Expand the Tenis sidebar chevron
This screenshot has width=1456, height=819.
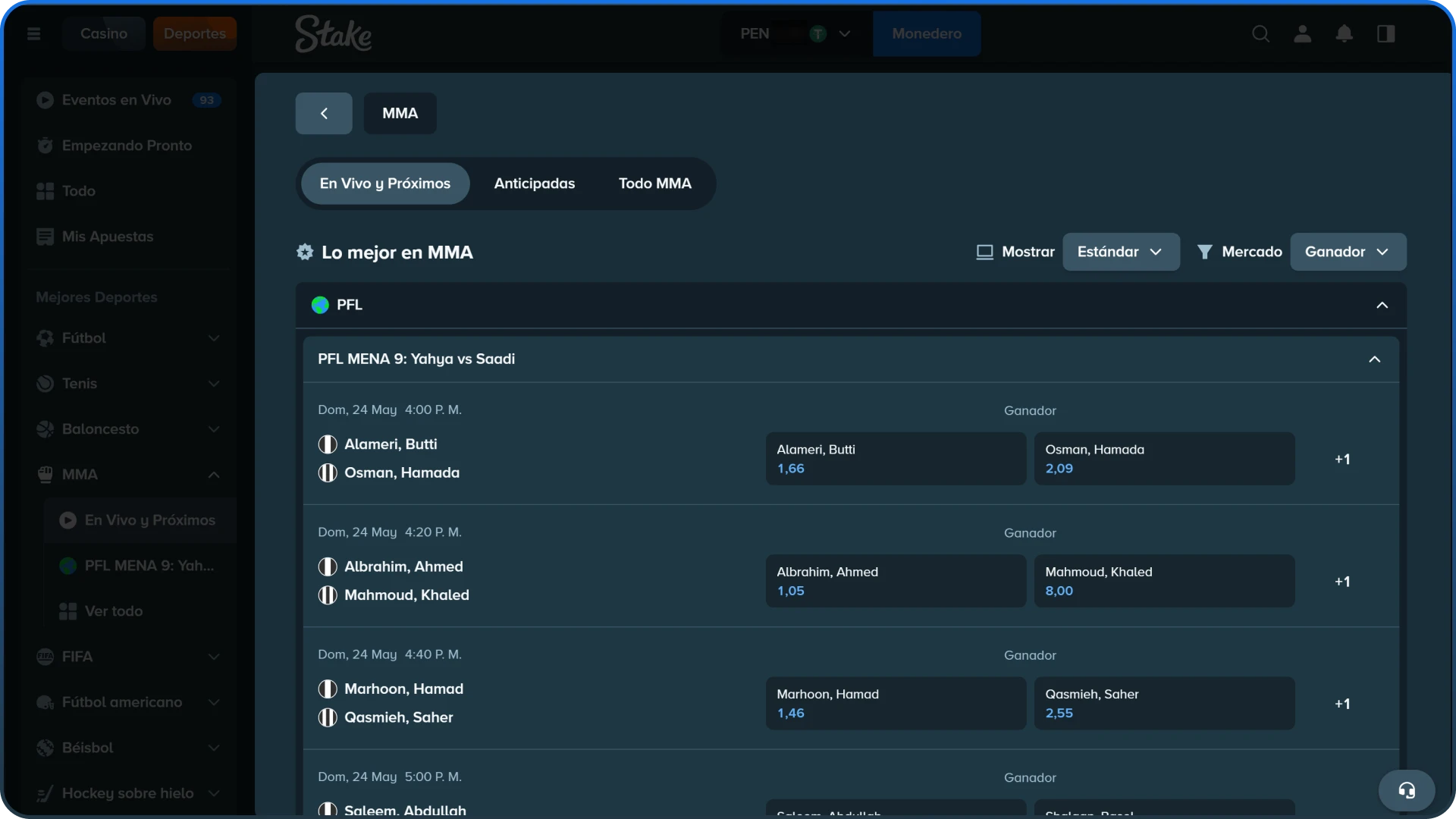tap(214, 384)
